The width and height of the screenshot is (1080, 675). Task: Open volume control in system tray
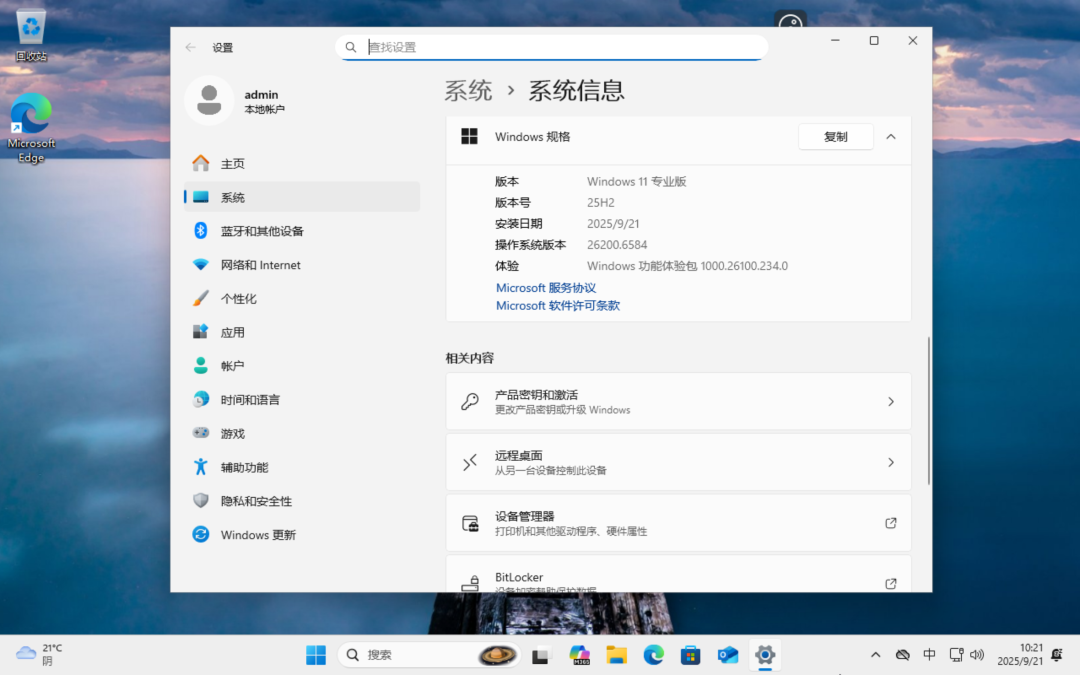[977, 654]
